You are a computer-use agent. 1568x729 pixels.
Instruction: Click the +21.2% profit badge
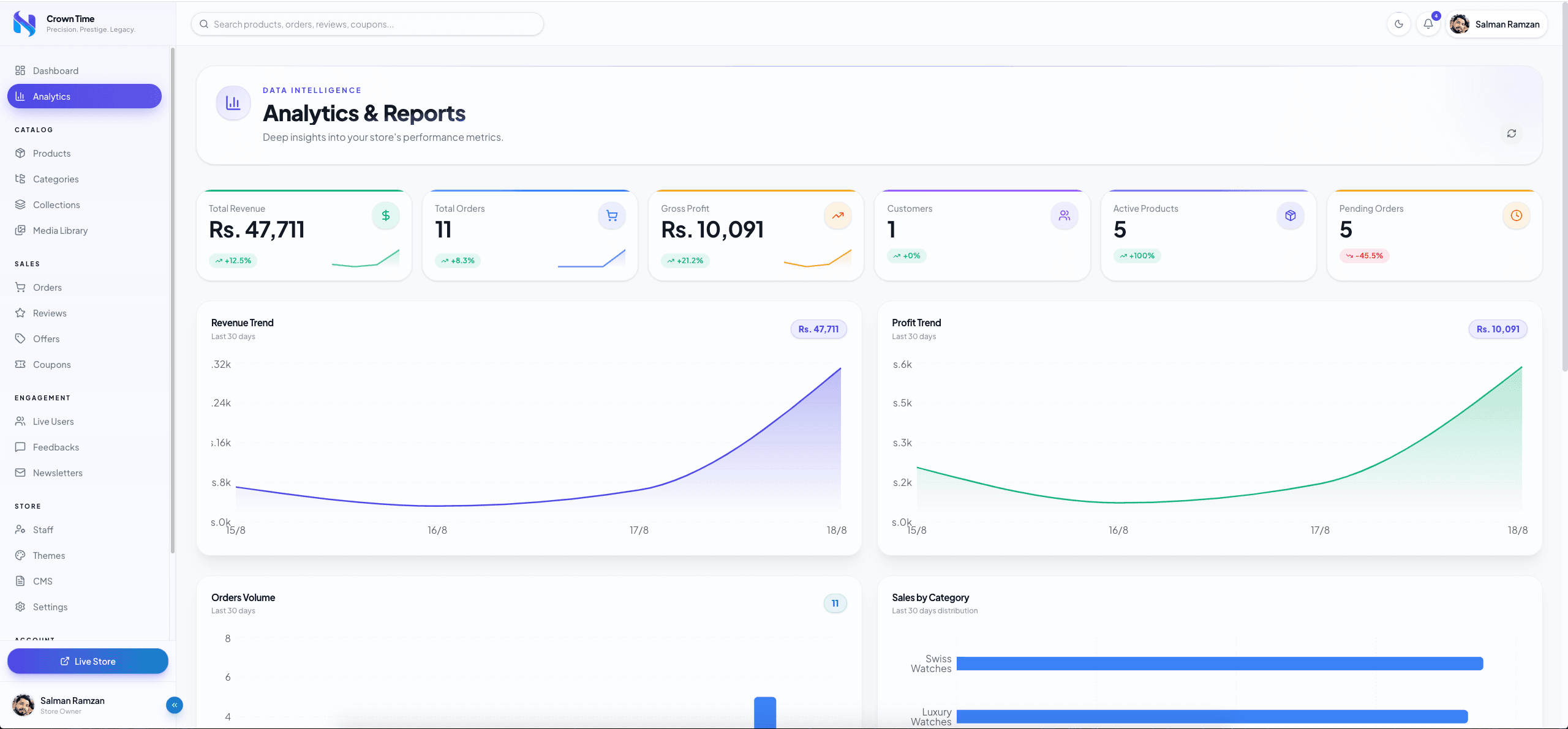click(x=685, y=261)
